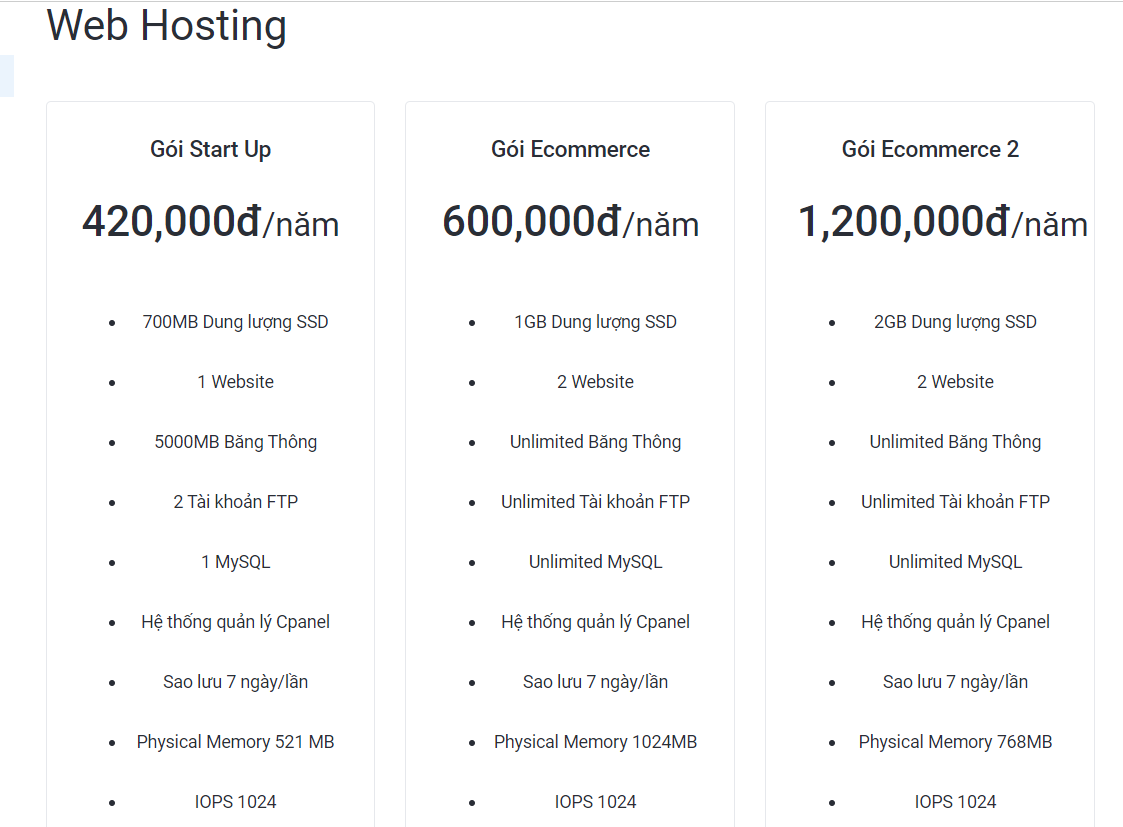
Task: Select the 1 Website list item
Action: [235, 382]
